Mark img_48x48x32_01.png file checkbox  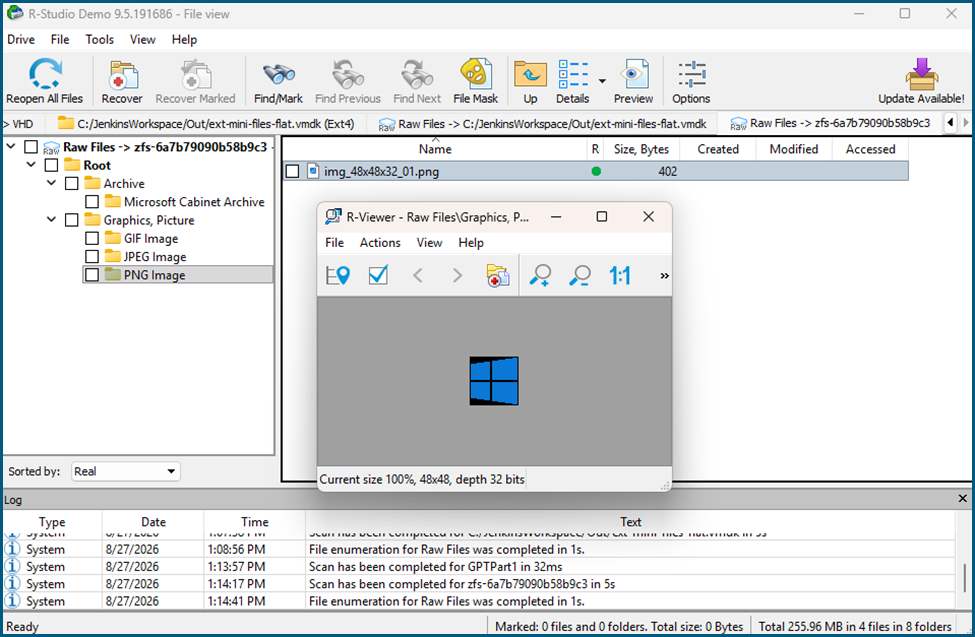[x=292, y=171]
